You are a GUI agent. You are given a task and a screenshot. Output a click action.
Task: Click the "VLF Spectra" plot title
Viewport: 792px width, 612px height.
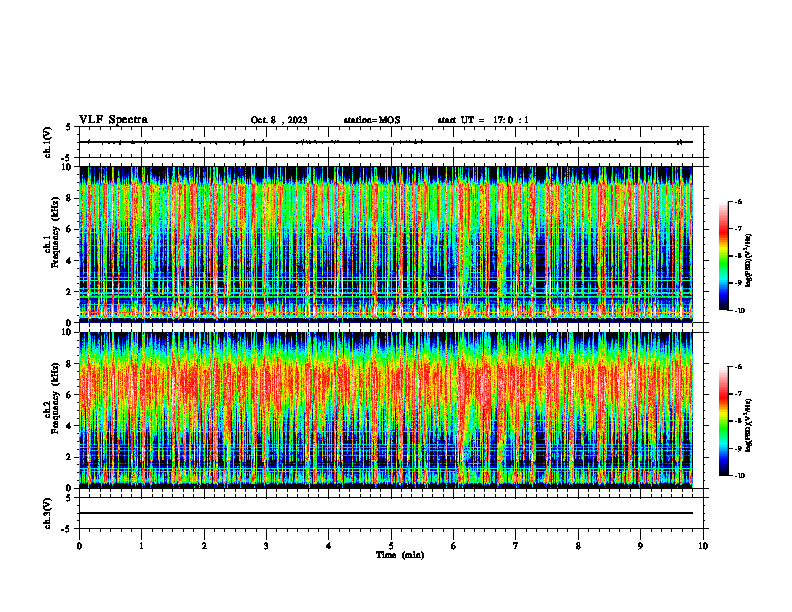pyautogui.click(x=113, y=120)
